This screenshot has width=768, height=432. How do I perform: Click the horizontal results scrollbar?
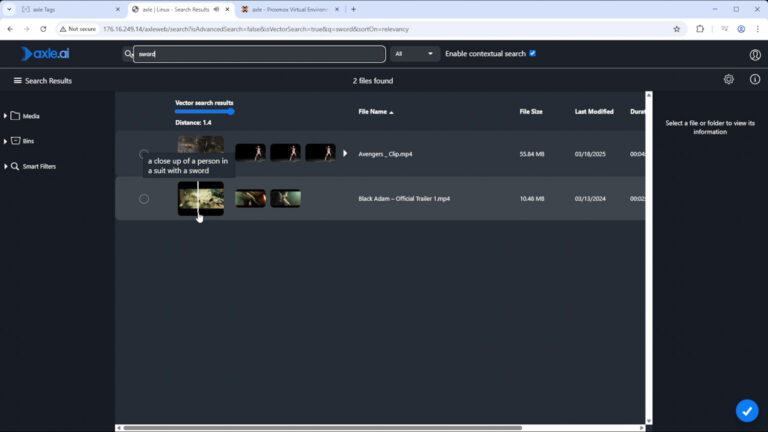pos(322,428)
